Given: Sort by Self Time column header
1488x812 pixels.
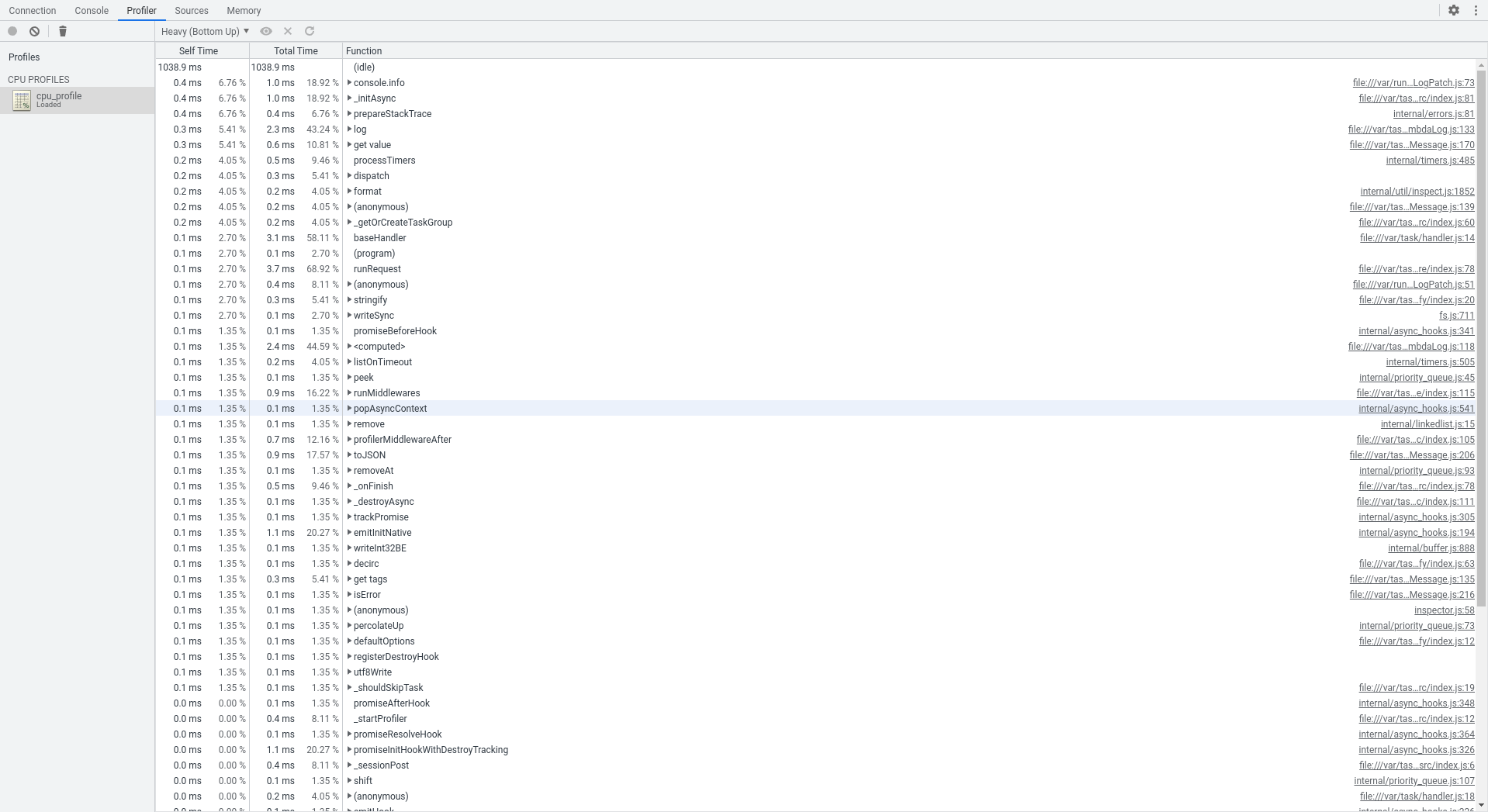Looking at the screenshot, I should click(199, 50).
